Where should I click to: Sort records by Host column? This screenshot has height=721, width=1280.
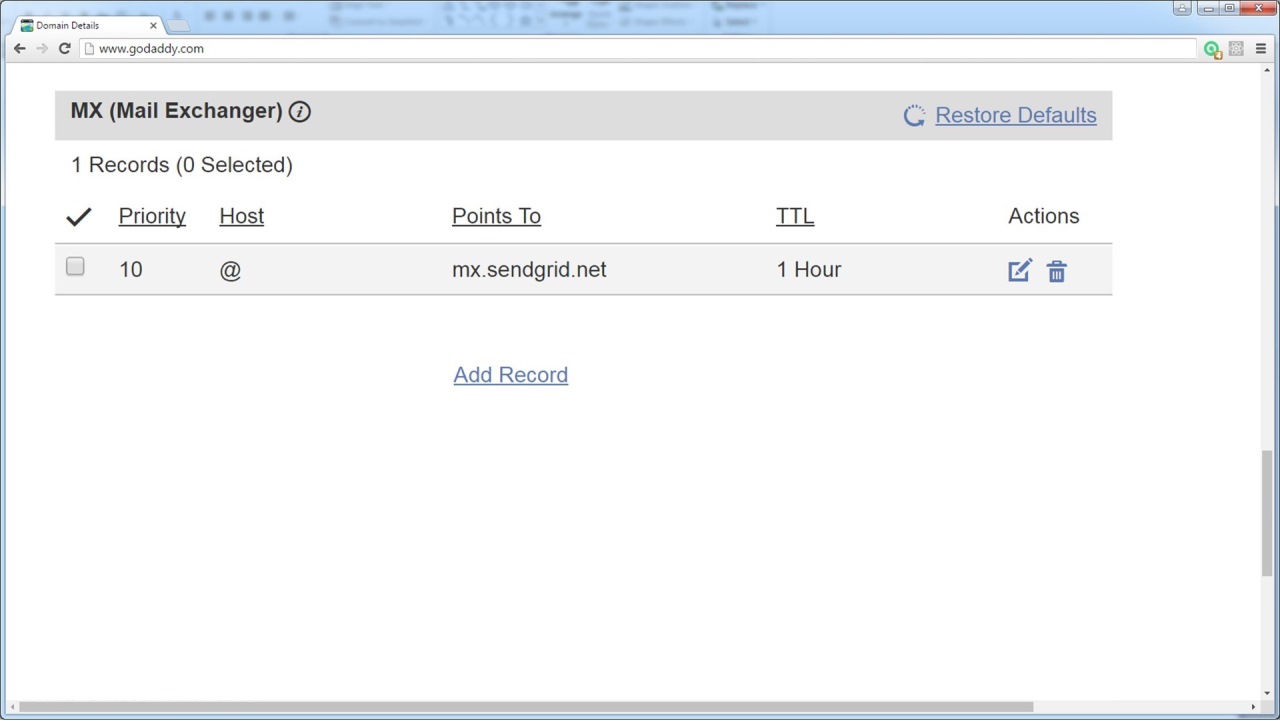[x=242, y=216]
